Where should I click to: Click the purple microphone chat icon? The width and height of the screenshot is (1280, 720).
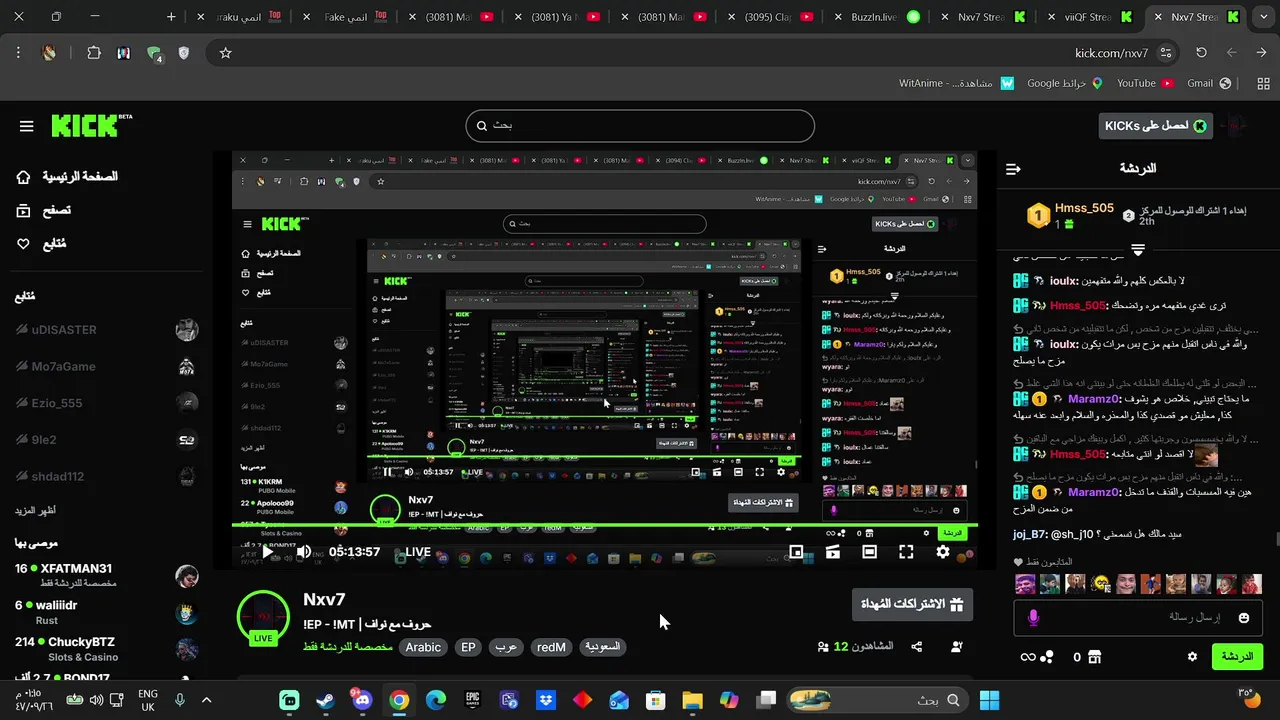click(1033, 618)
